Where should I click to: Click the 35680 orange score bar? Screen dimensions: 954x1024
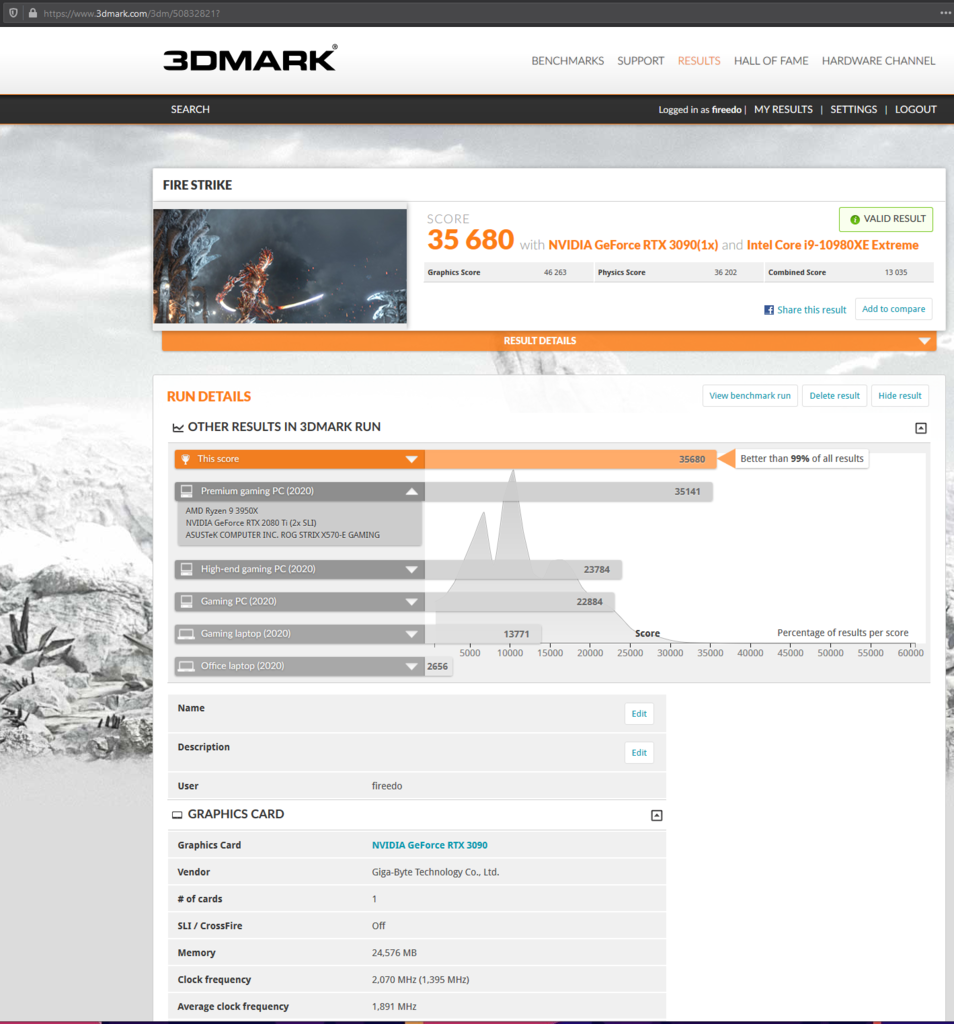571,459
